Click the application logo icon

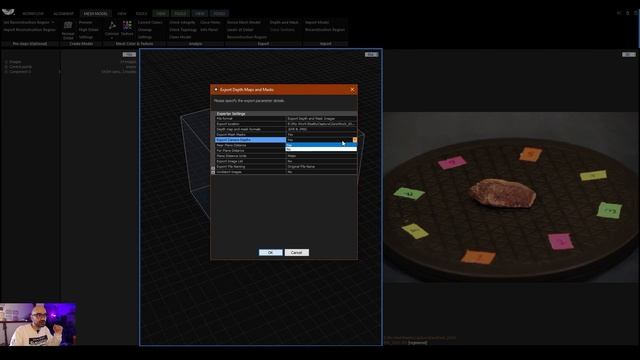click(8, 12)
